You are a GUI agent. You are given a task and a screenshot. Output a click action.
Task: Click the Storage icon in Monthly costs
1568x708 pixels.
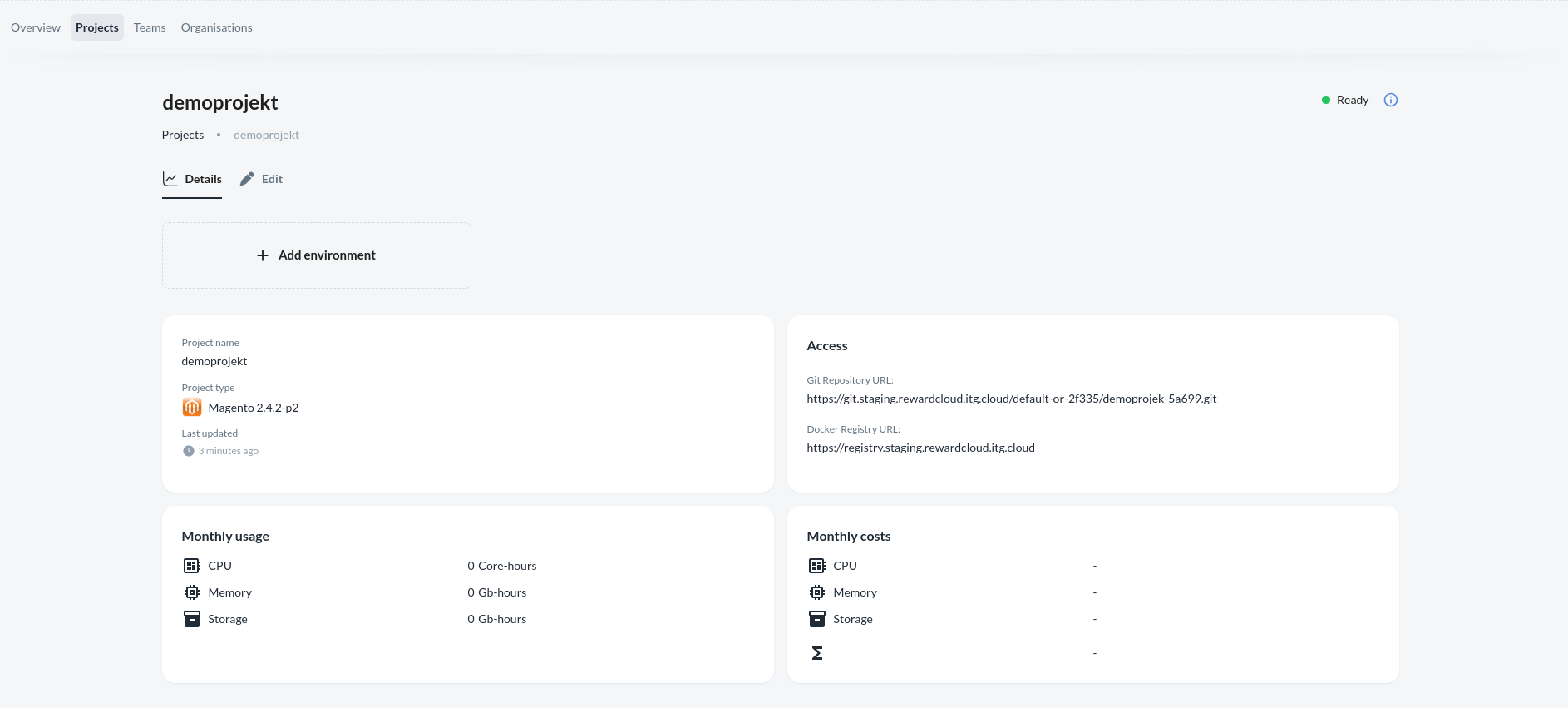coord(817,619)
